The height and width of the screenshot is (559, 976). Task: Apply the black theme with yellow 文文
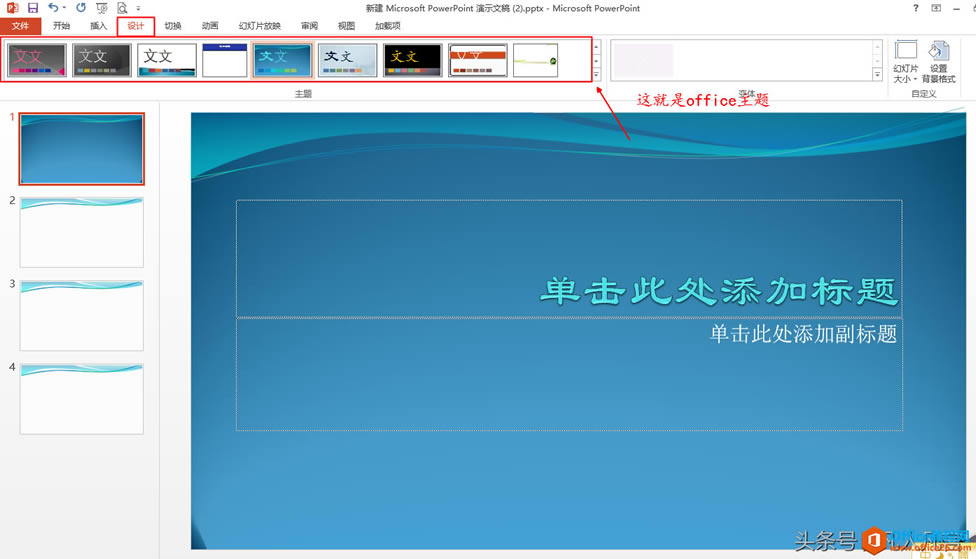pyautogui.click(x=413, y=60)
